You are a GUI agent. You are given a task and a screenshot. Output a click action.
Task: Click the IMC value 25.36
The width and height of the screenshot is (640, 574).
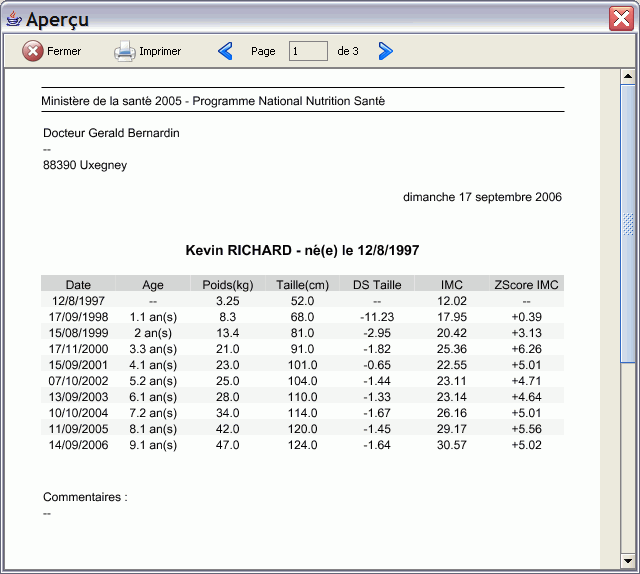[x=452, y=349]
